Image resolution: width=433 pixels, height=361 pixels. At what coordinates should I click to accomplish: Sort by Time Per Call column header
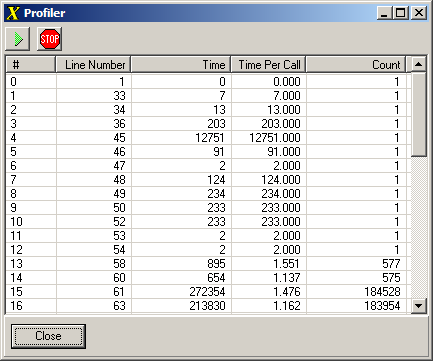point(269,64)
